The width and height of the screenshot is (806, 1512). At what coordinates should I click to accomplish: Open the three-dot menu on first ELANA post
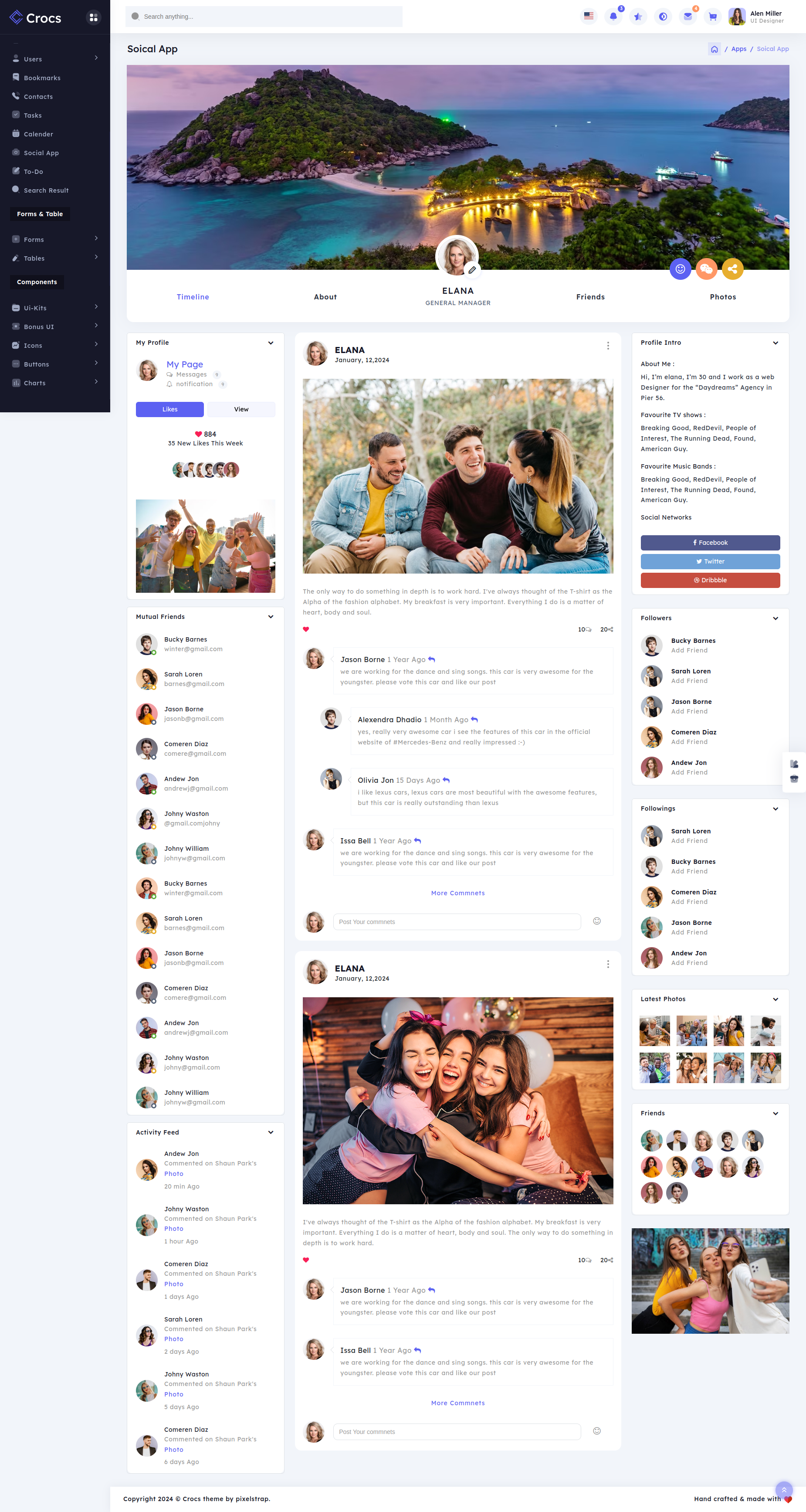(608, 346)
